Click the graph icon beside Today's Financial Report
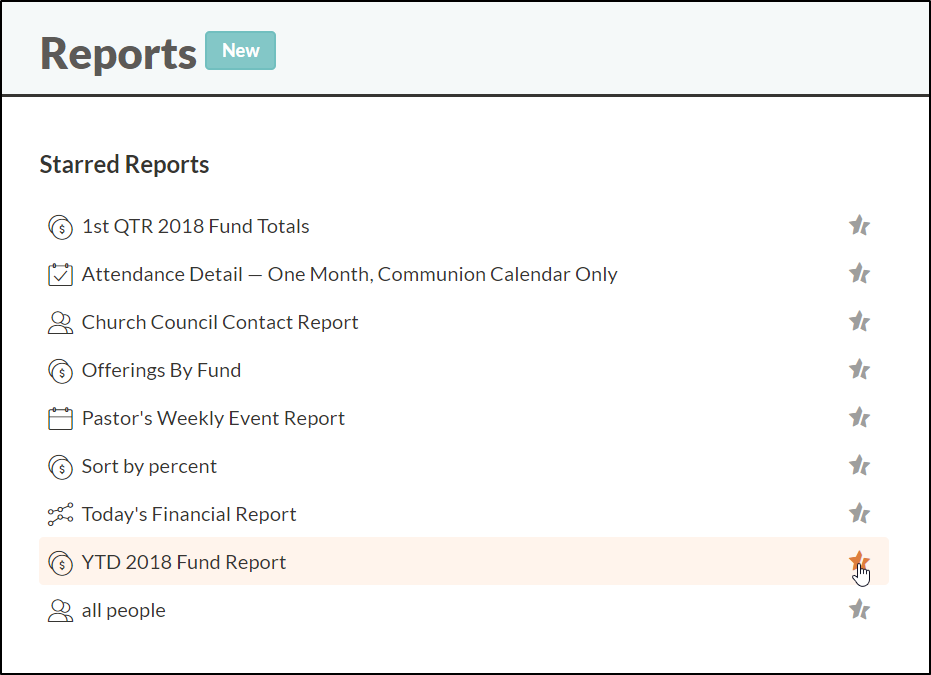The image size is (931, 675). (x=60, y=515)
